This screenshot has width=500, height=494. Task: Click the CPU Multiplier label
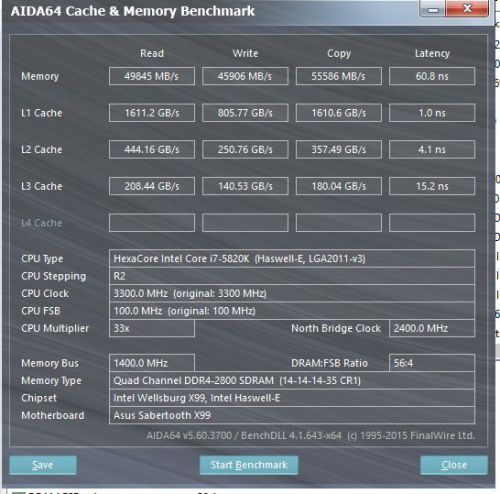point(55,329)
